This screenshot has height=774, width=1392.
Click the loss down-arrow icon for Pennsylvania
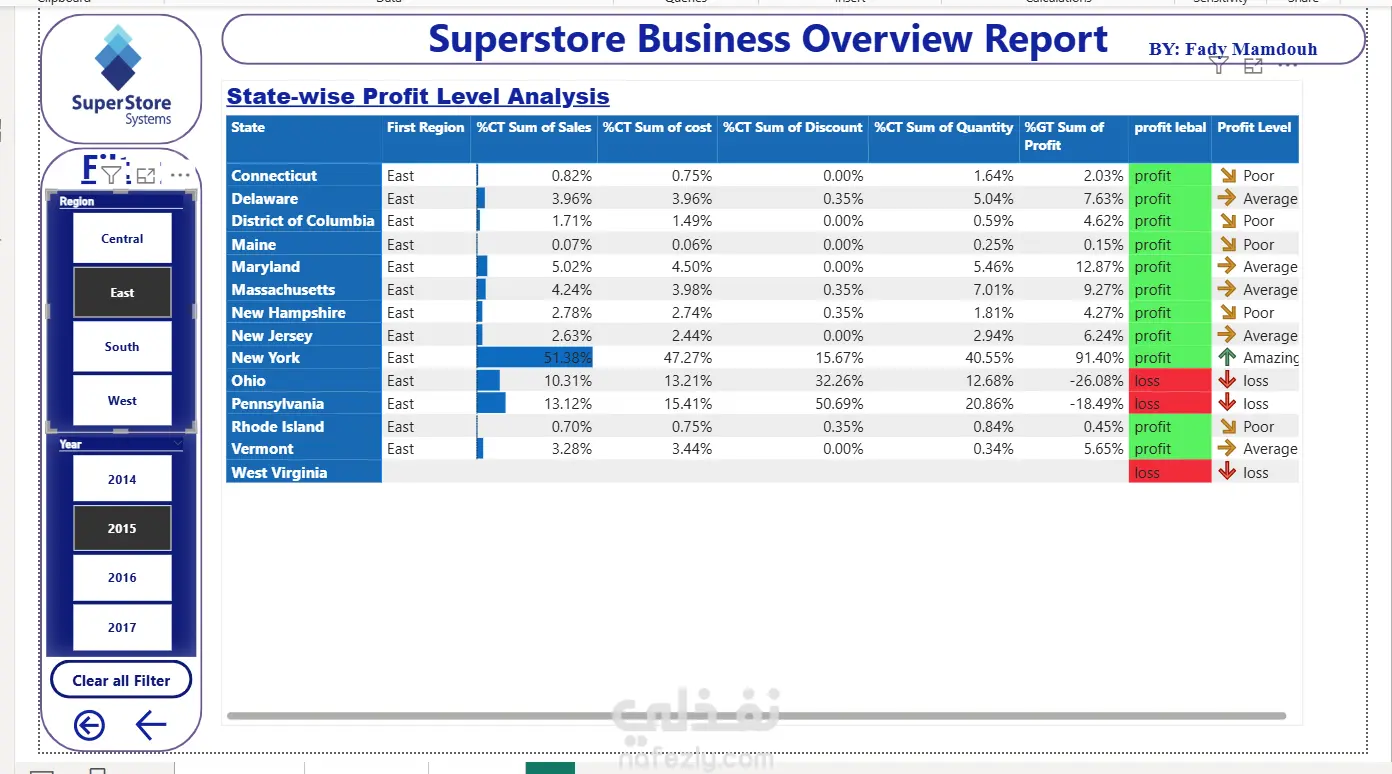(1227, 403)
